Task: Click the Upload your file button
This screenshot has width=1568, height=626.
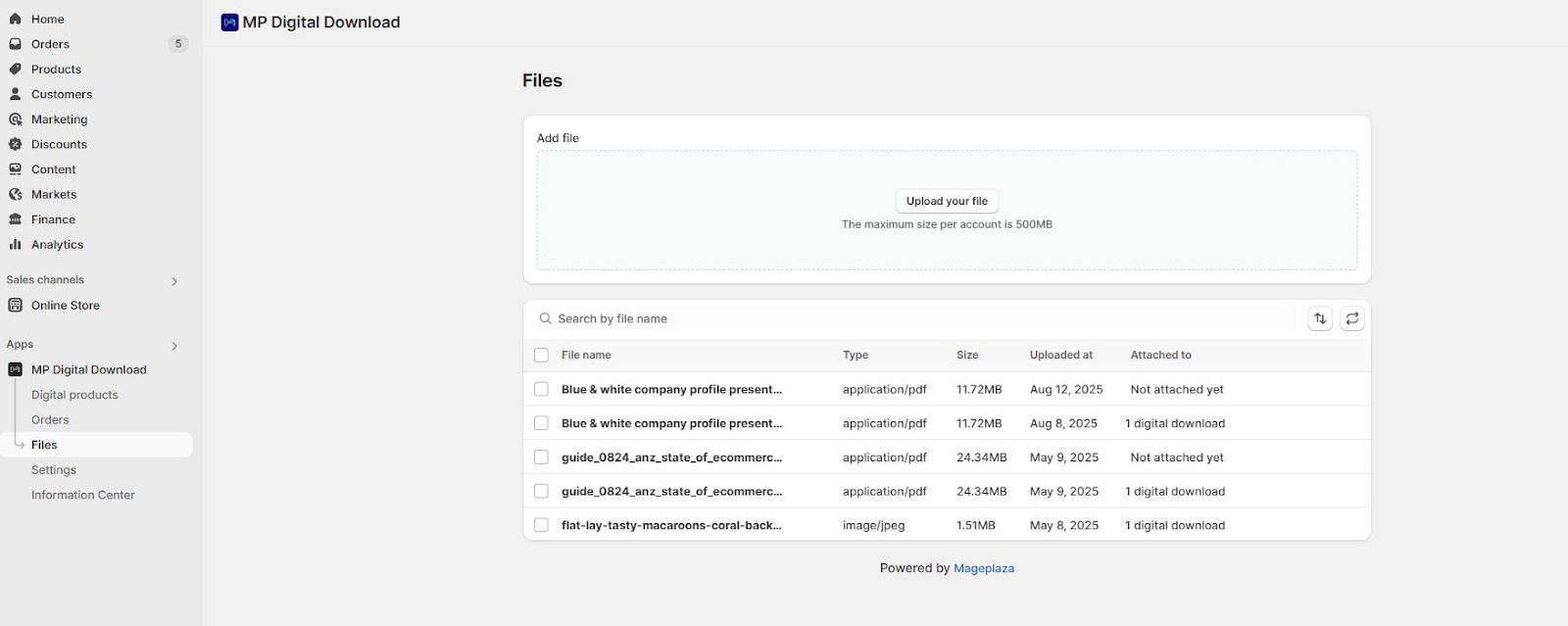Action: [947, 201]
